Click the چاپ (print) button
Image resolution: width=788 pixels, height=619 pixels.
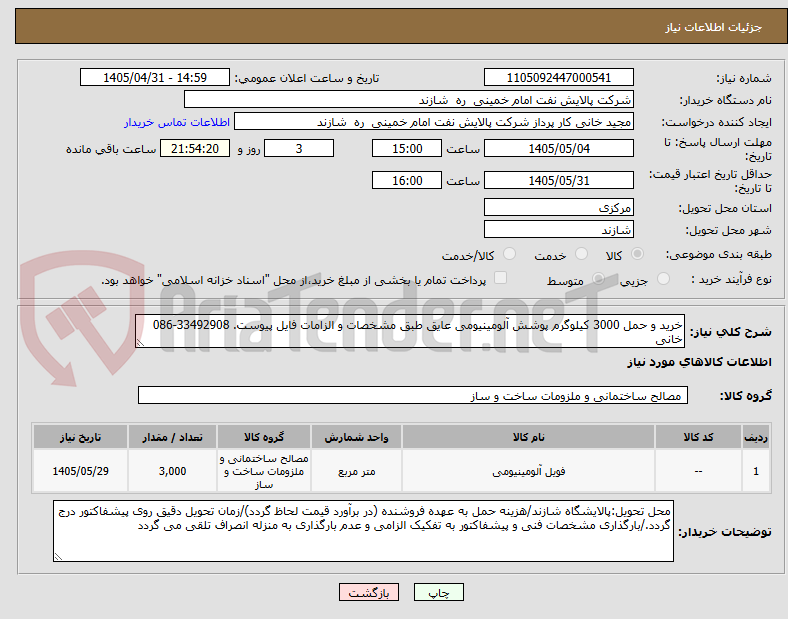(x=438, y=592)
